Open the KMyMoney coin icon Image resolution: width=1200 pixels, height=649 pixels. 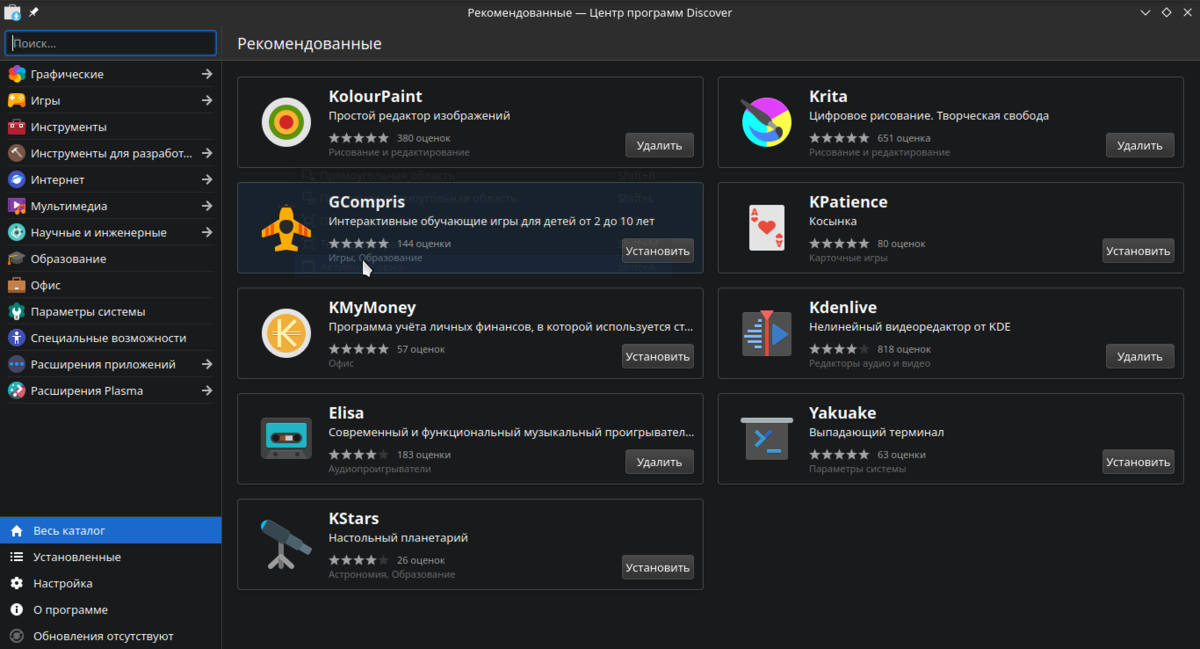pyautogui.click(x=285, y=333)
